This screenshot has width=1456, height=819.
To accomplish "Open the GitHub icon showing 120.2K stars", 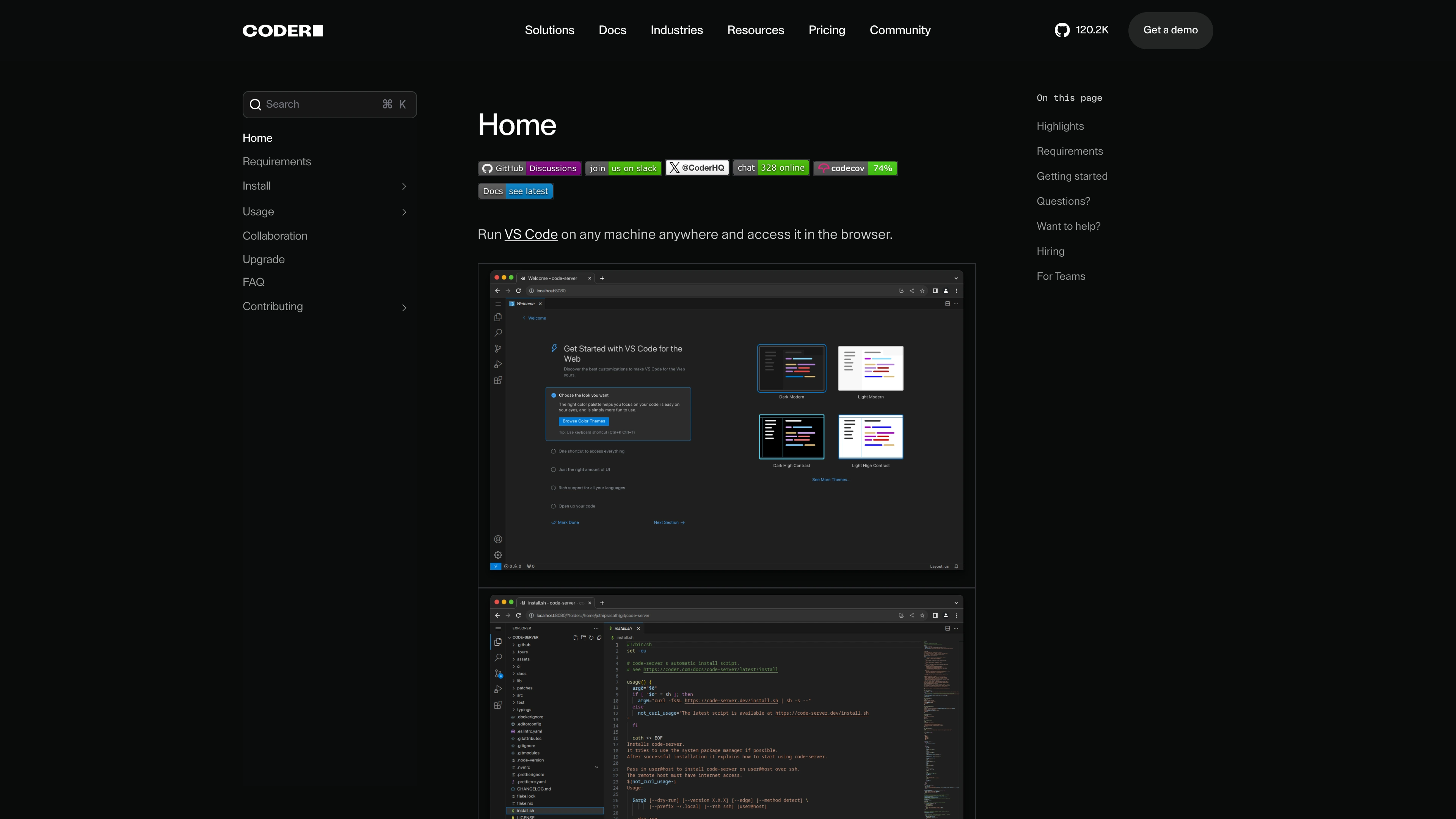I will point(1062,30).
